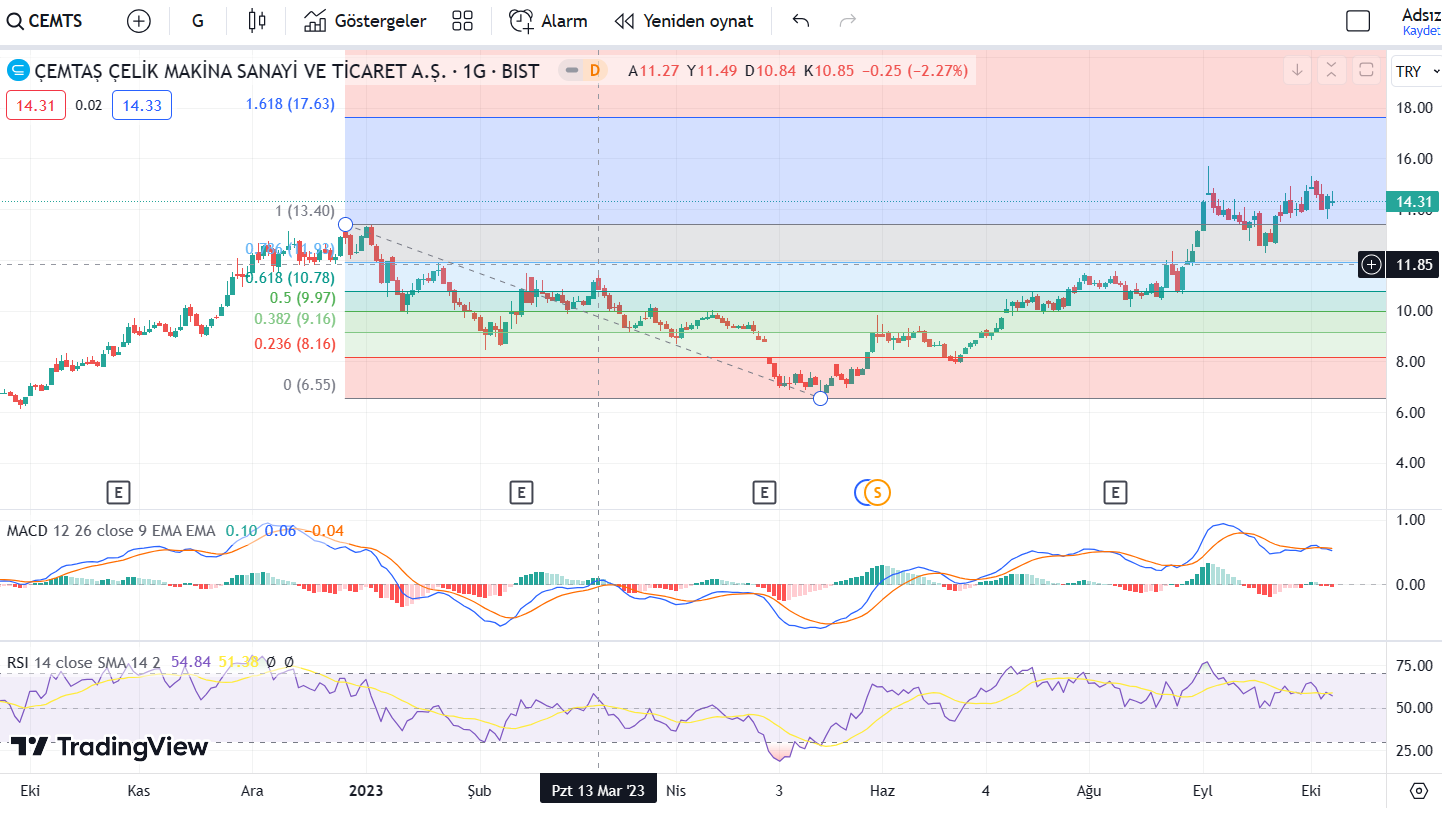Open symbol search for CEMTS

tap(45, 21)
